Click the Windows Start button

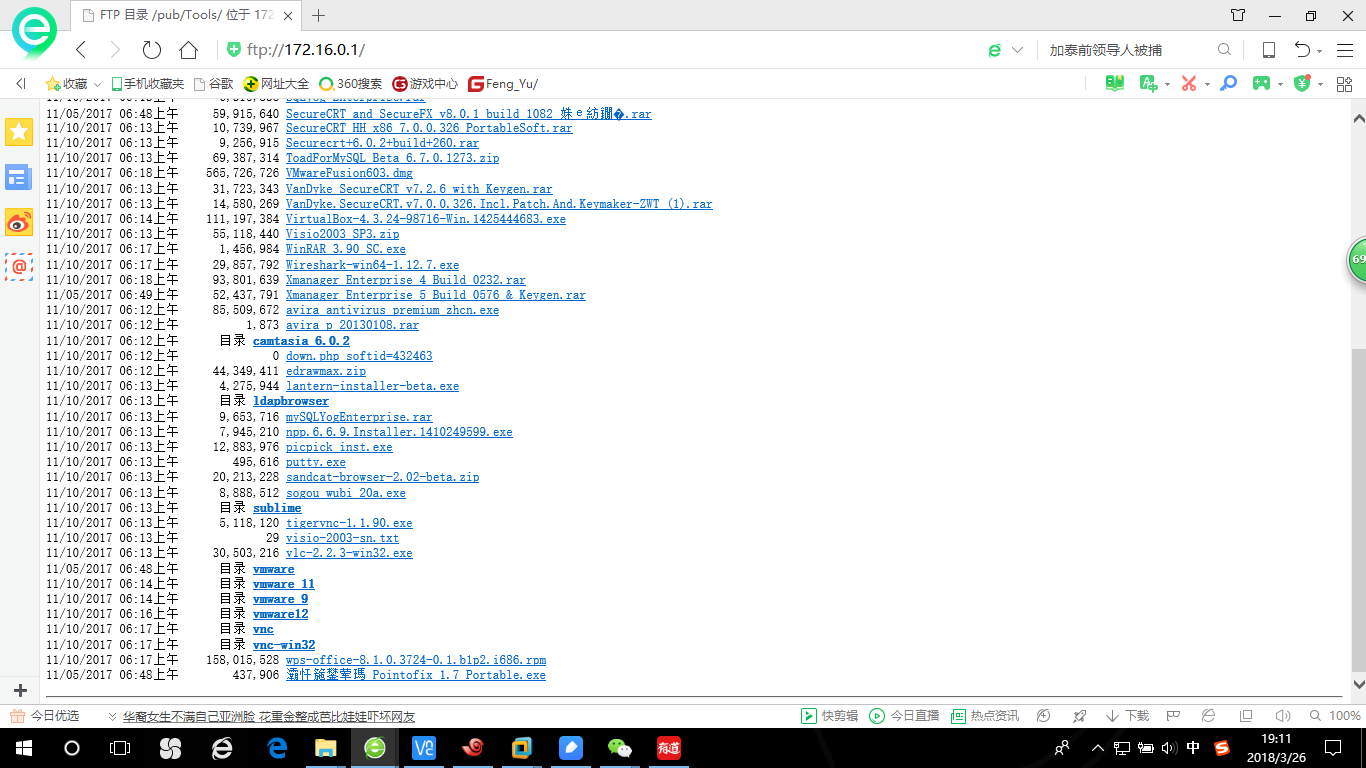pyautogui.click(x=22, y=748)
